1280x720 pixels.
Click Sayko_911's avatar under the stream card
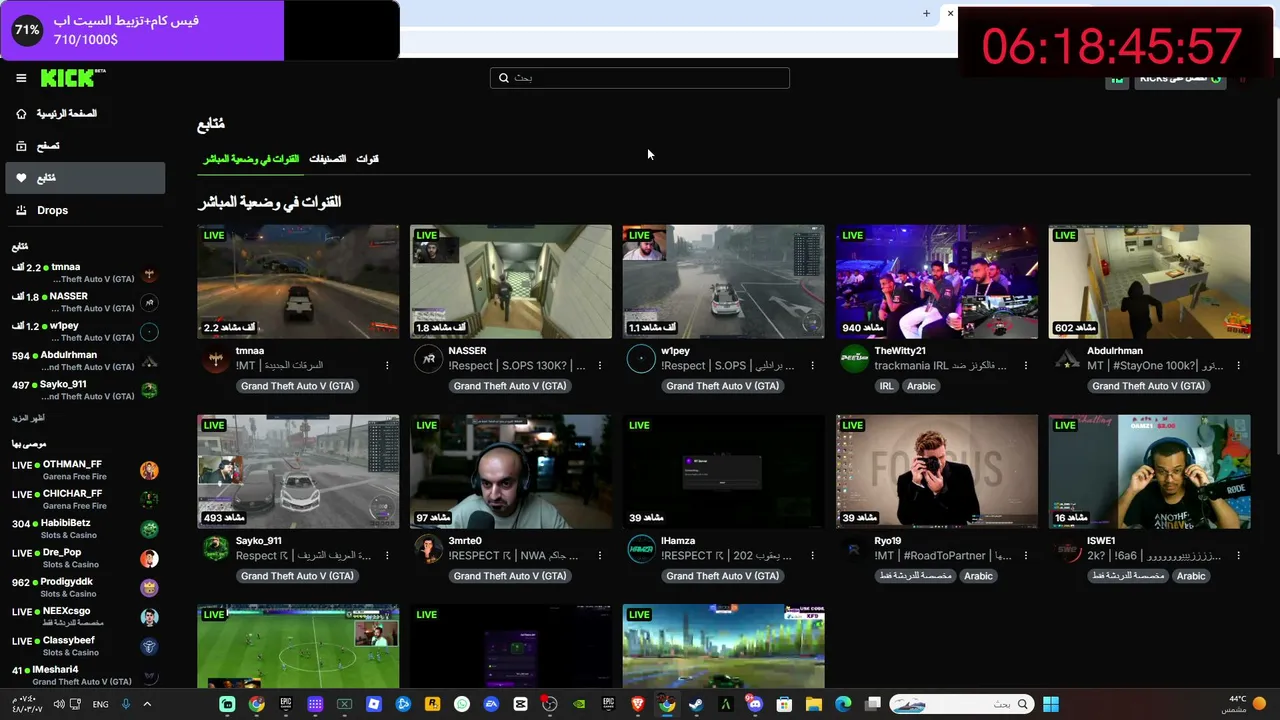216,549
